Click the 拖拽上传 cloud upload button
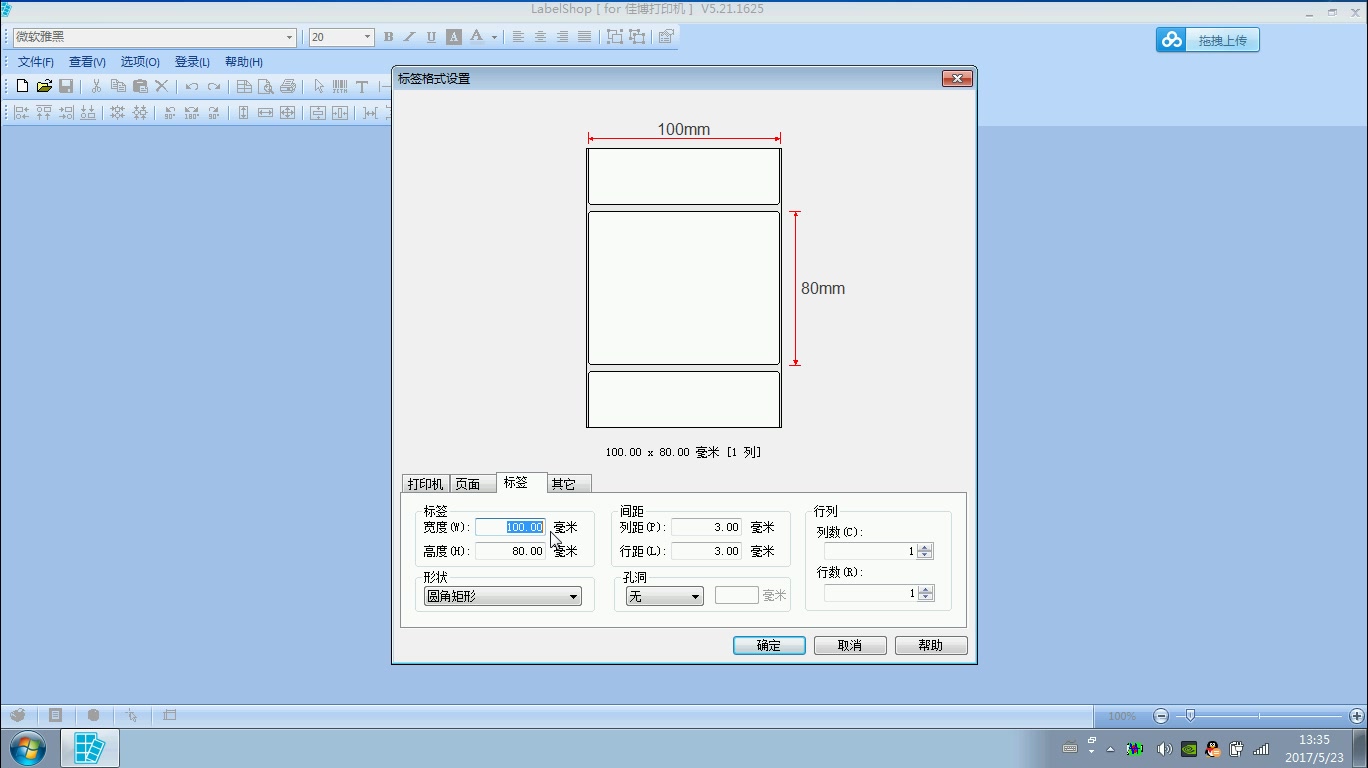Screen dimensions: 1368x768 click(x=1207, y=40)
